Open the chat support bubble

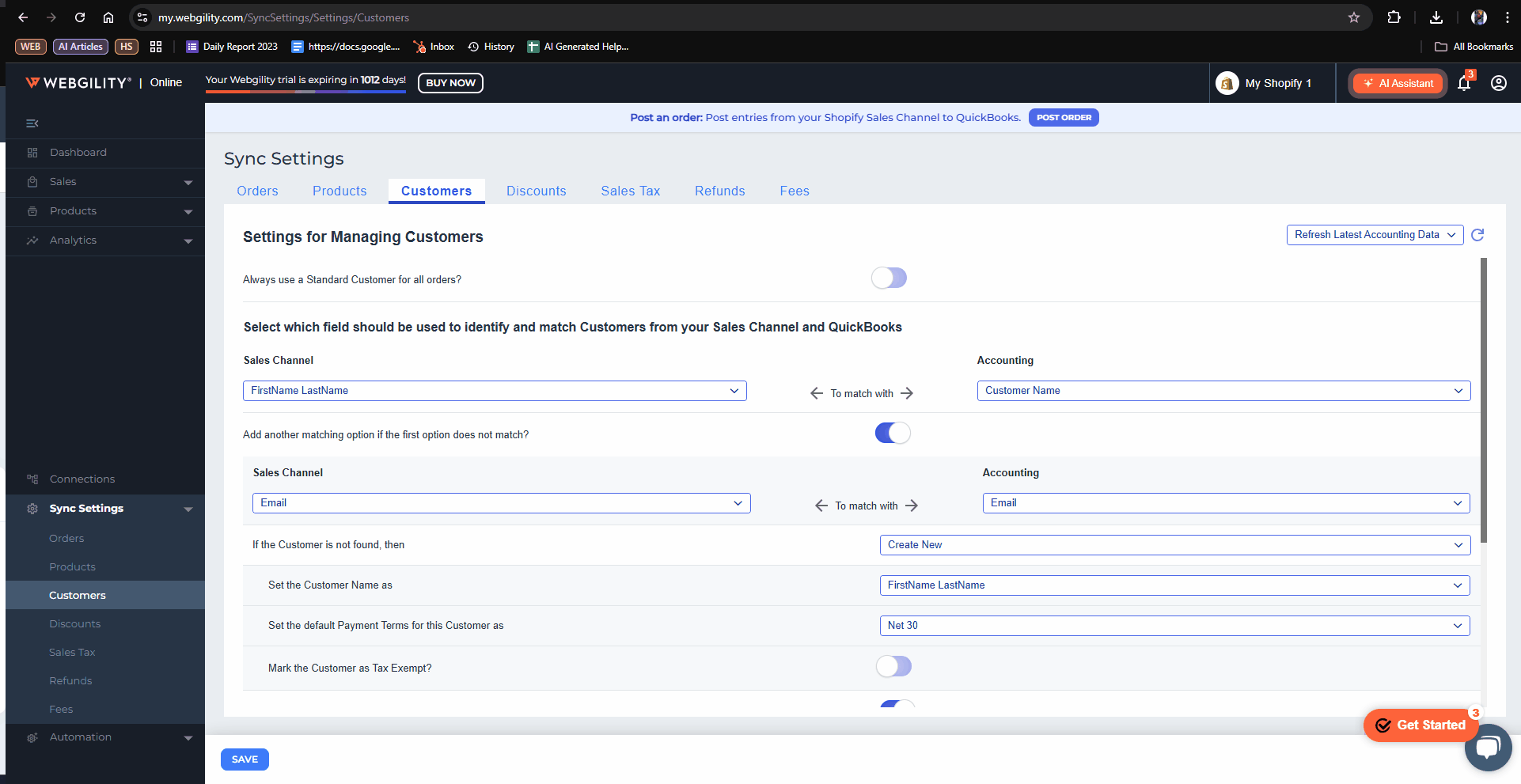1487,747
